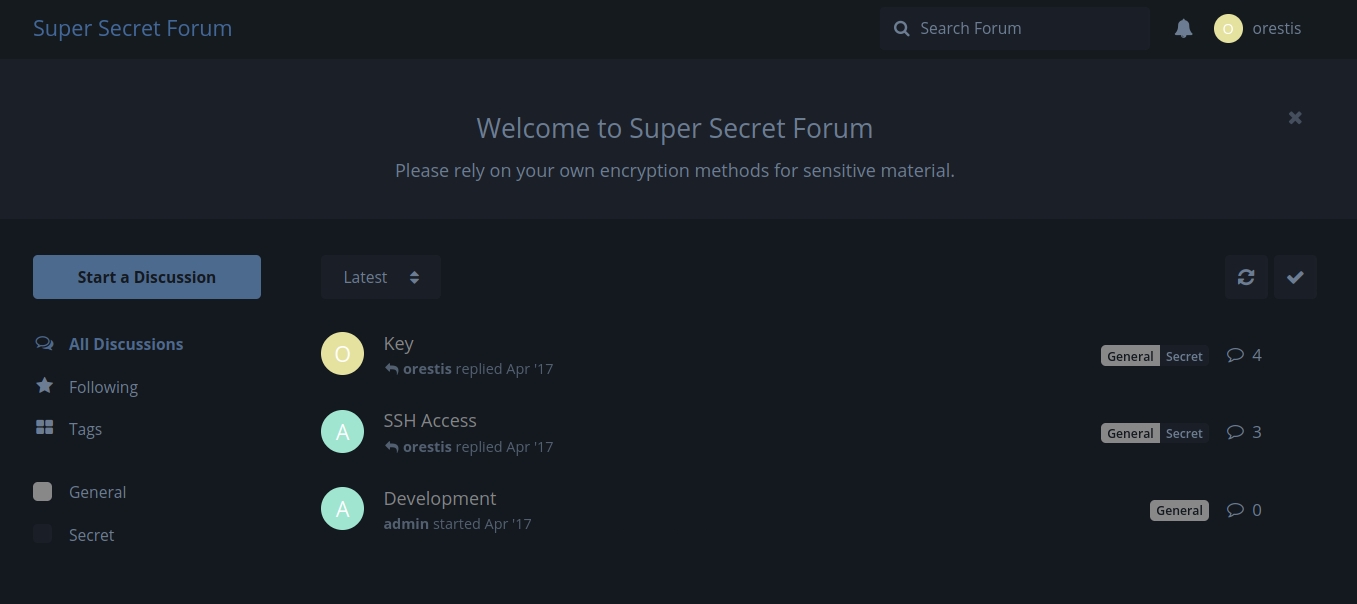The image size is (1357, 604).
Task: Dismiss the welcome banner
Action: coord(1295,118)
